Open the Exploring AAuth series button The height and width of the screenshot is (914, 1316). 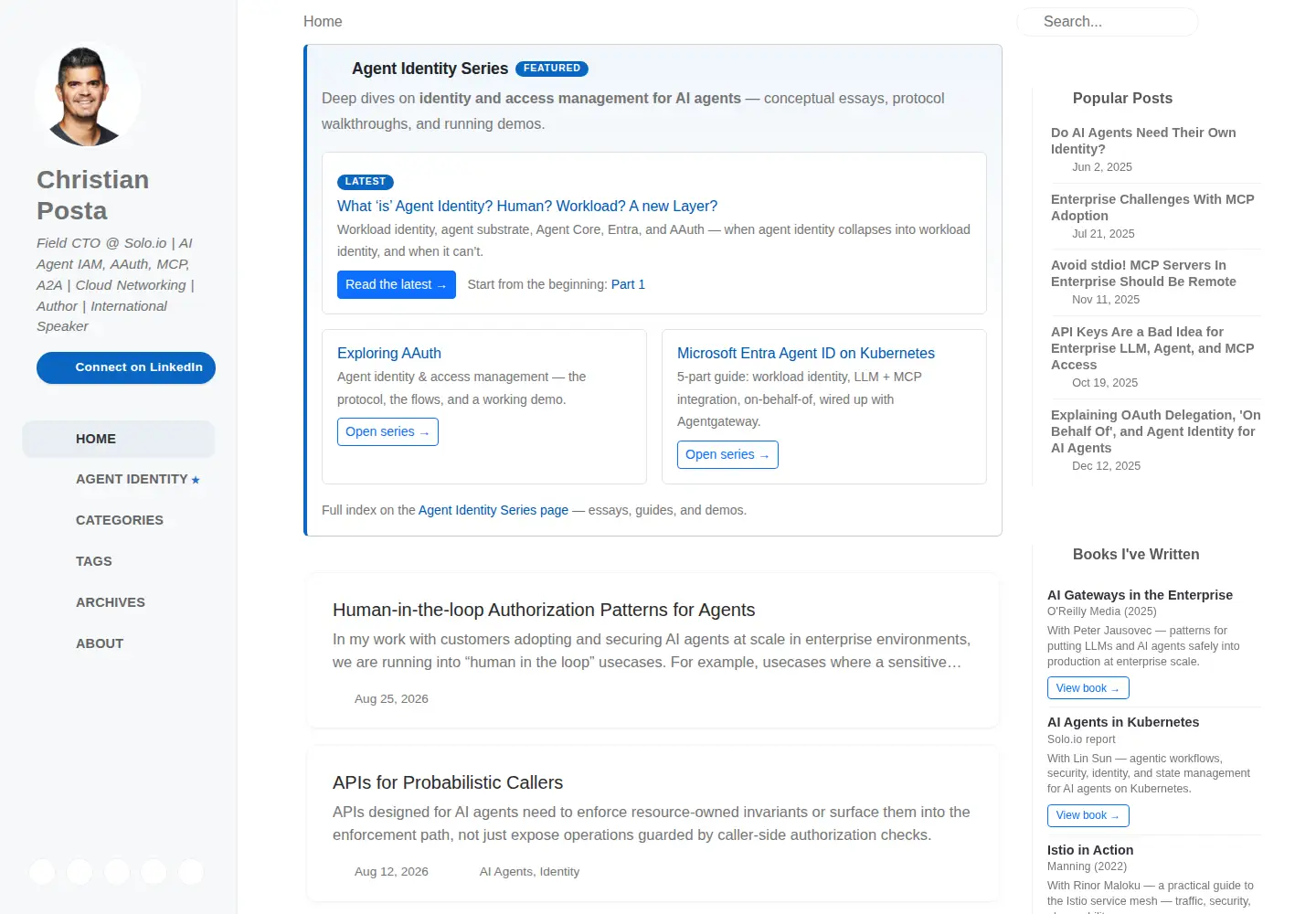(x=387, y=431)
